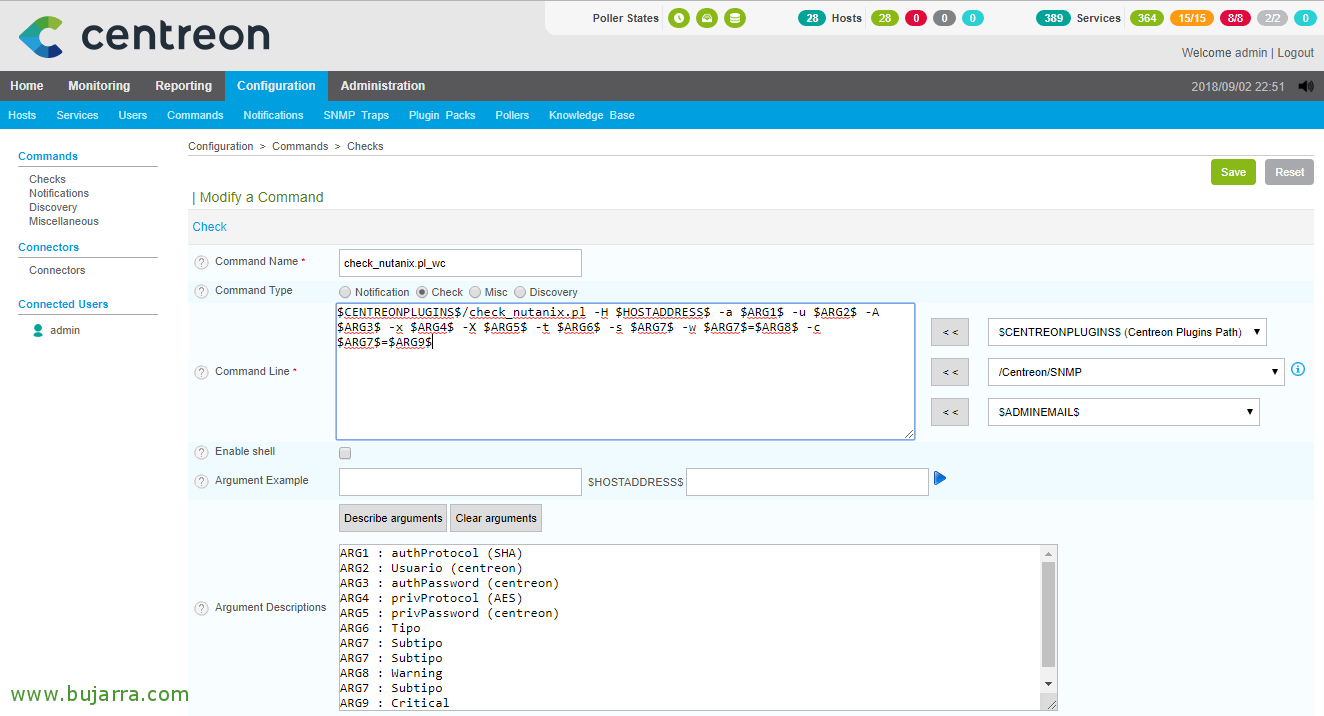This screenshot has height=716, width=1324.
Task: Go to Hosts submenu
Action: pos(22,115)
